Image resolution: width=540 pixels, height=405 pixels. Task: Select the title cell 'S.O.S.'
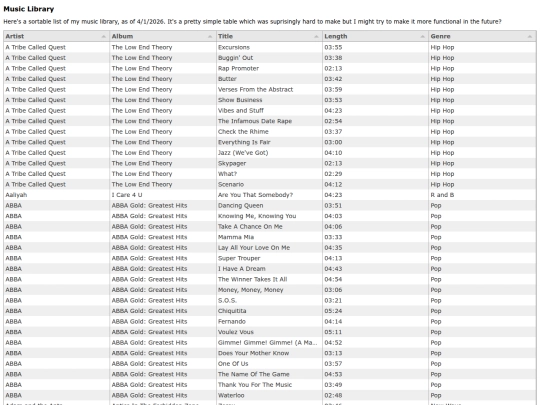pos(269,300)
